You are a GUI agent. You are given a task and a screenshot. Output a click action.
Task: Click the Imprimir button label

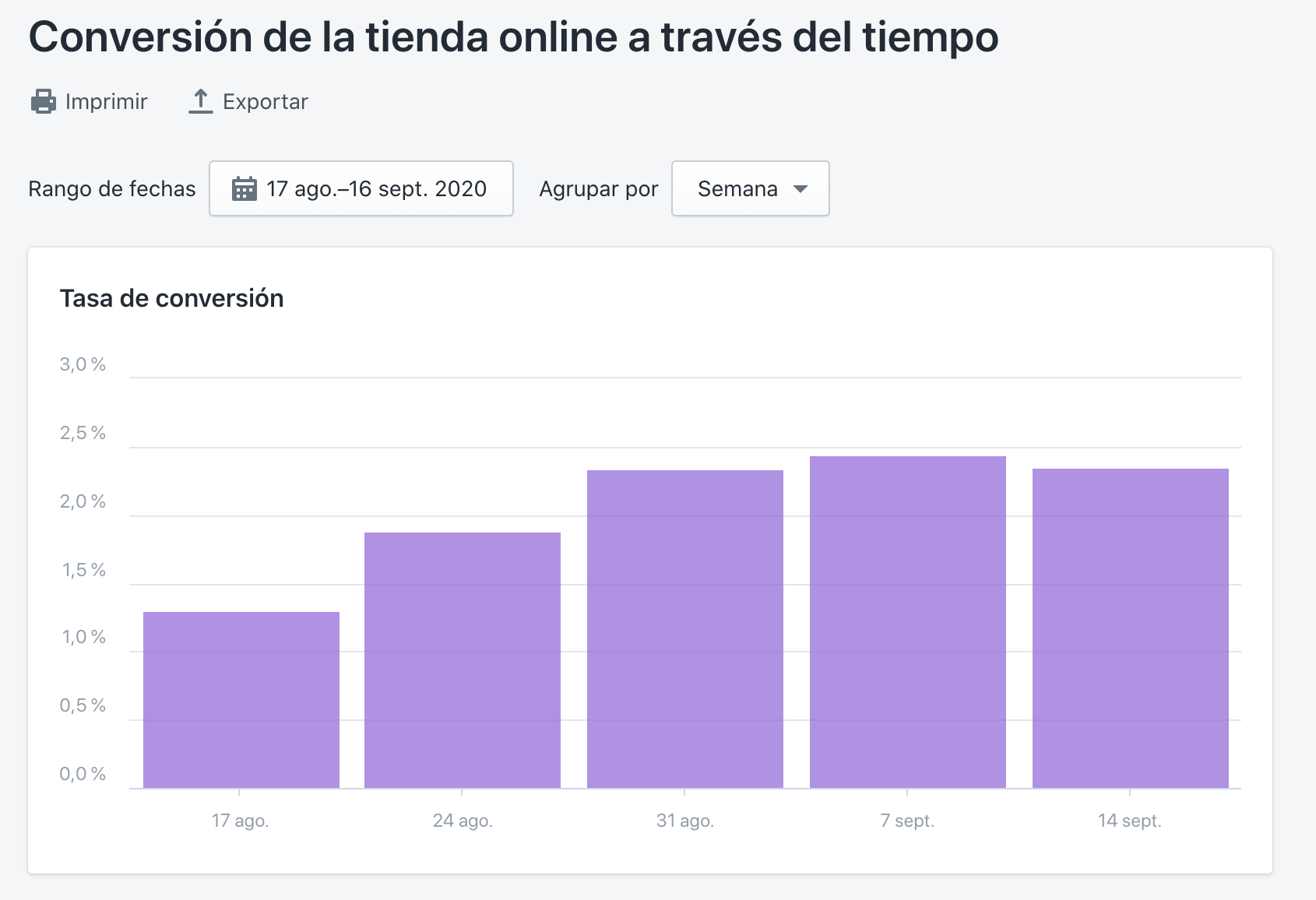point(107,102)
